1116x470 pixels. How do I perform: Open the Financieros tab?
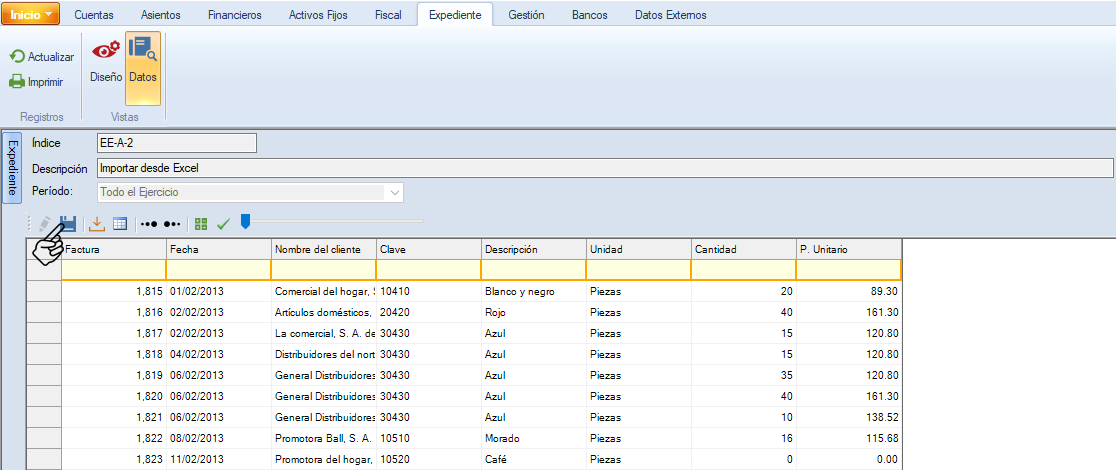point(234,15)
